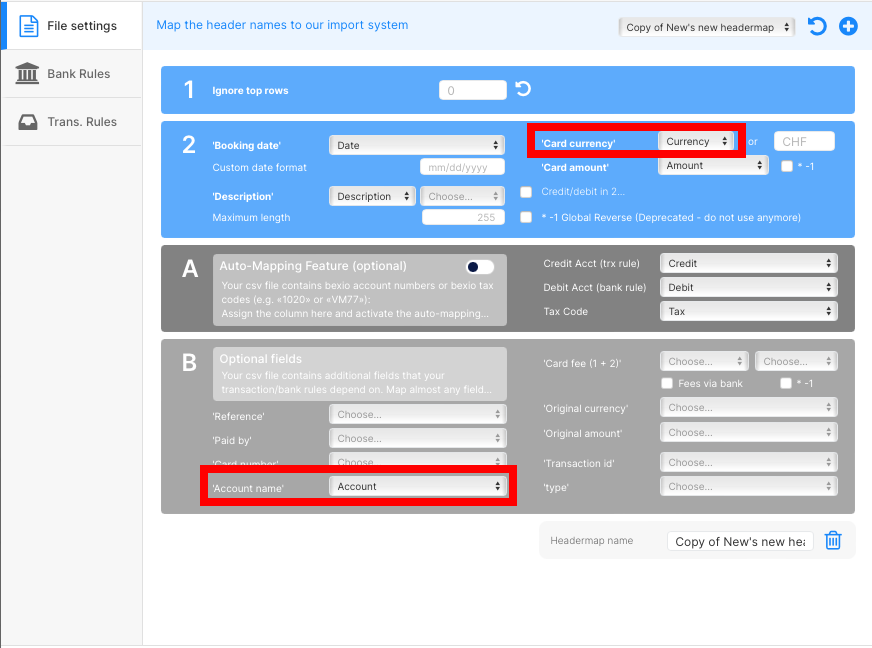This screenshot has width=872, height=648.
Task: Click the File settings document icon
Action: 29,26
